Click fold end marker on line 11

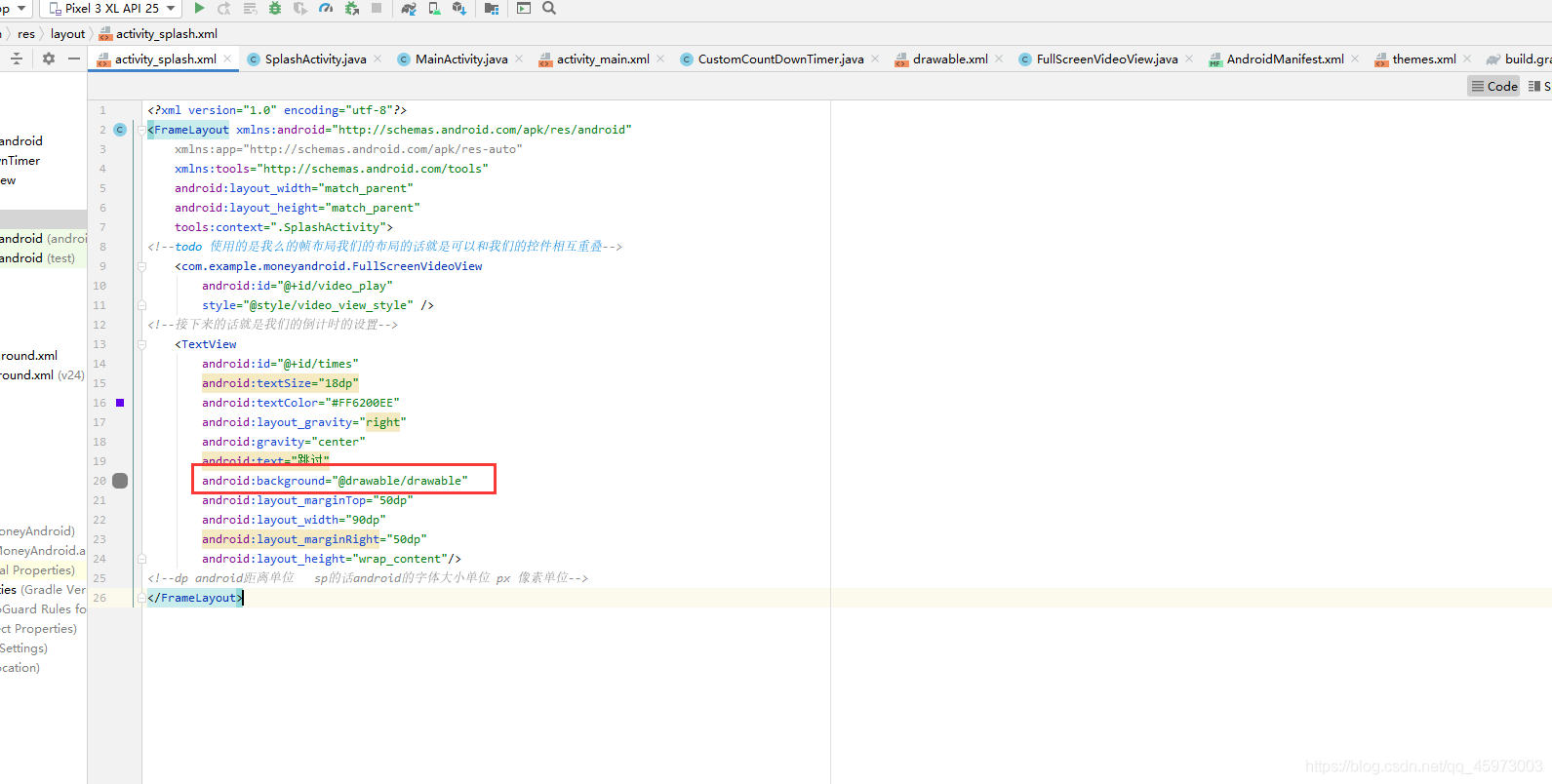pyautogui.click(x=141, y=305)
